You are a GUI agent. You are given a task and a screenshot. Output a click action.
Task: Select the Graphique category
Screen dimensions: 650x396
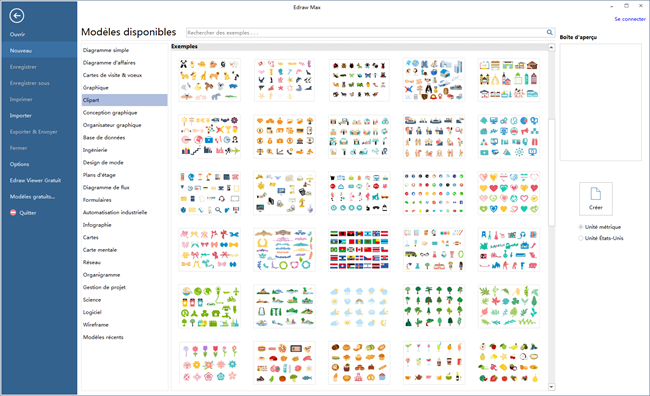click(x=95, y=87)
